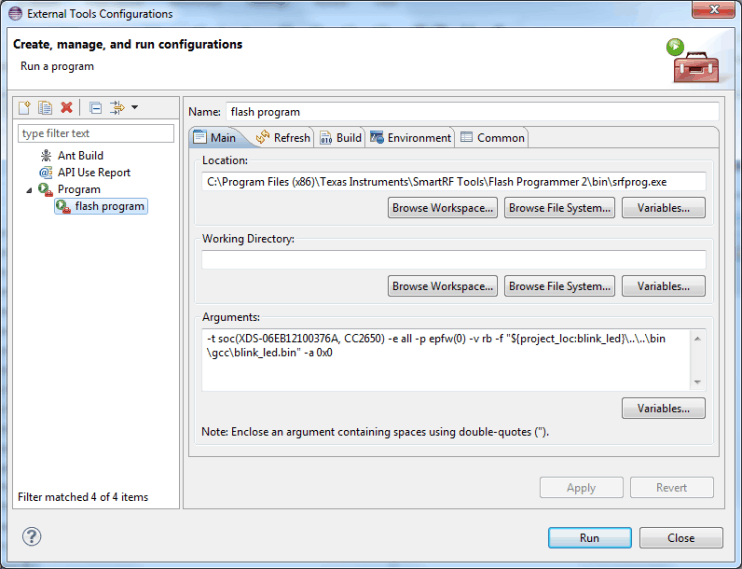Click the Eclipse icon in title bar
742x569 pixels.
point(15,13)
